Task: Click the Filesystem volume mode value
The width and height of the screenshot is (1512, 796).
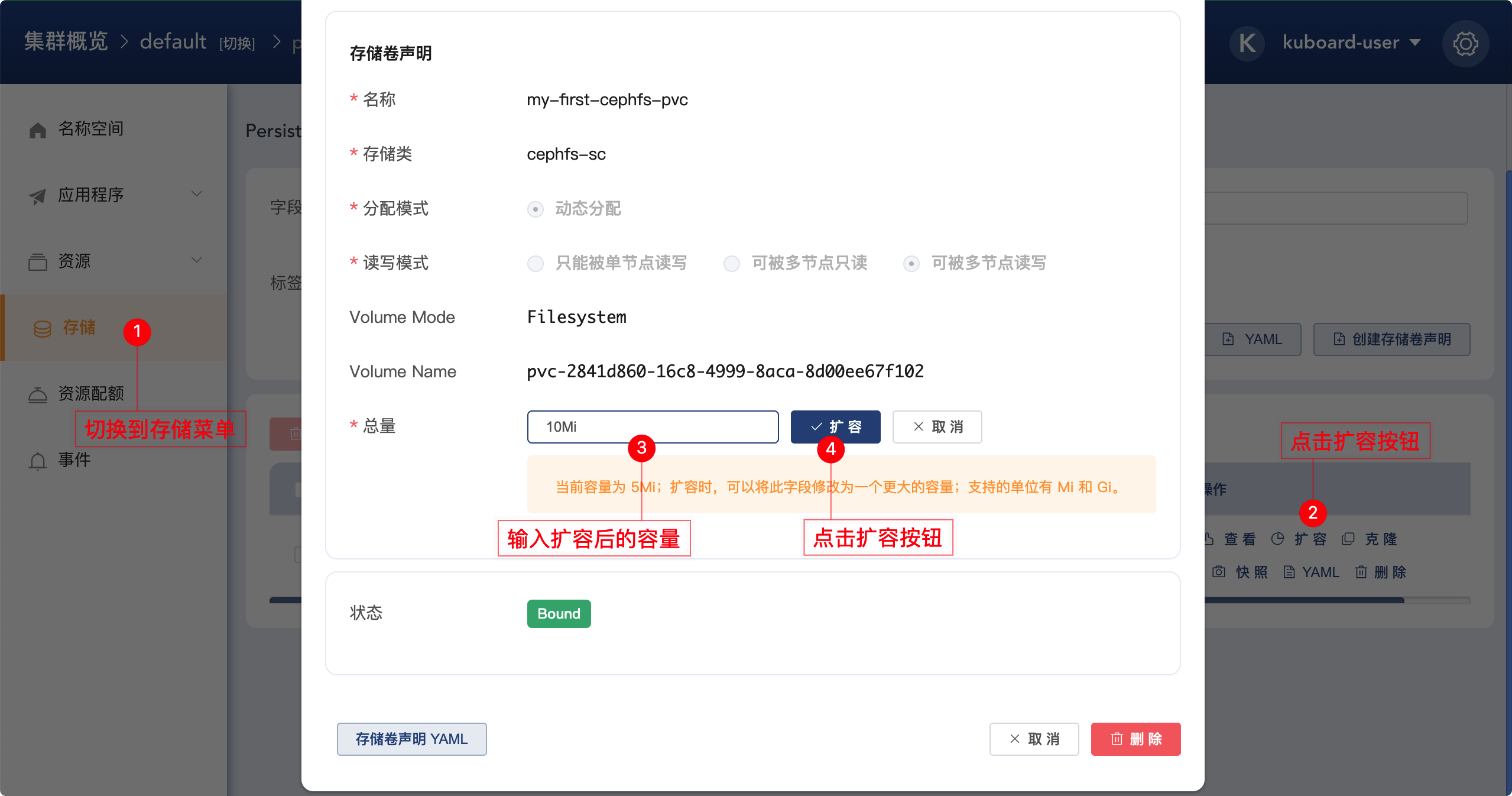Action: pyautogui.click(x=576, y=317)
